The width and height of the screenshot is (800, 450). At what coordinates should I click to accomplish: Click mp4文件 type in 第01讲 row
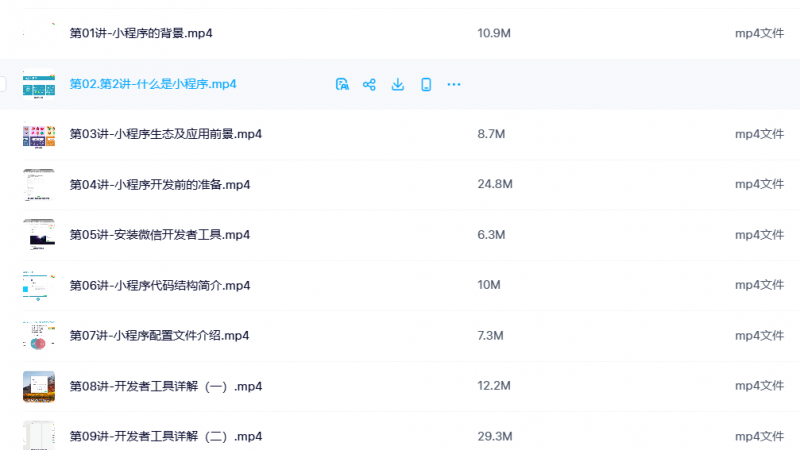[759, 33]
